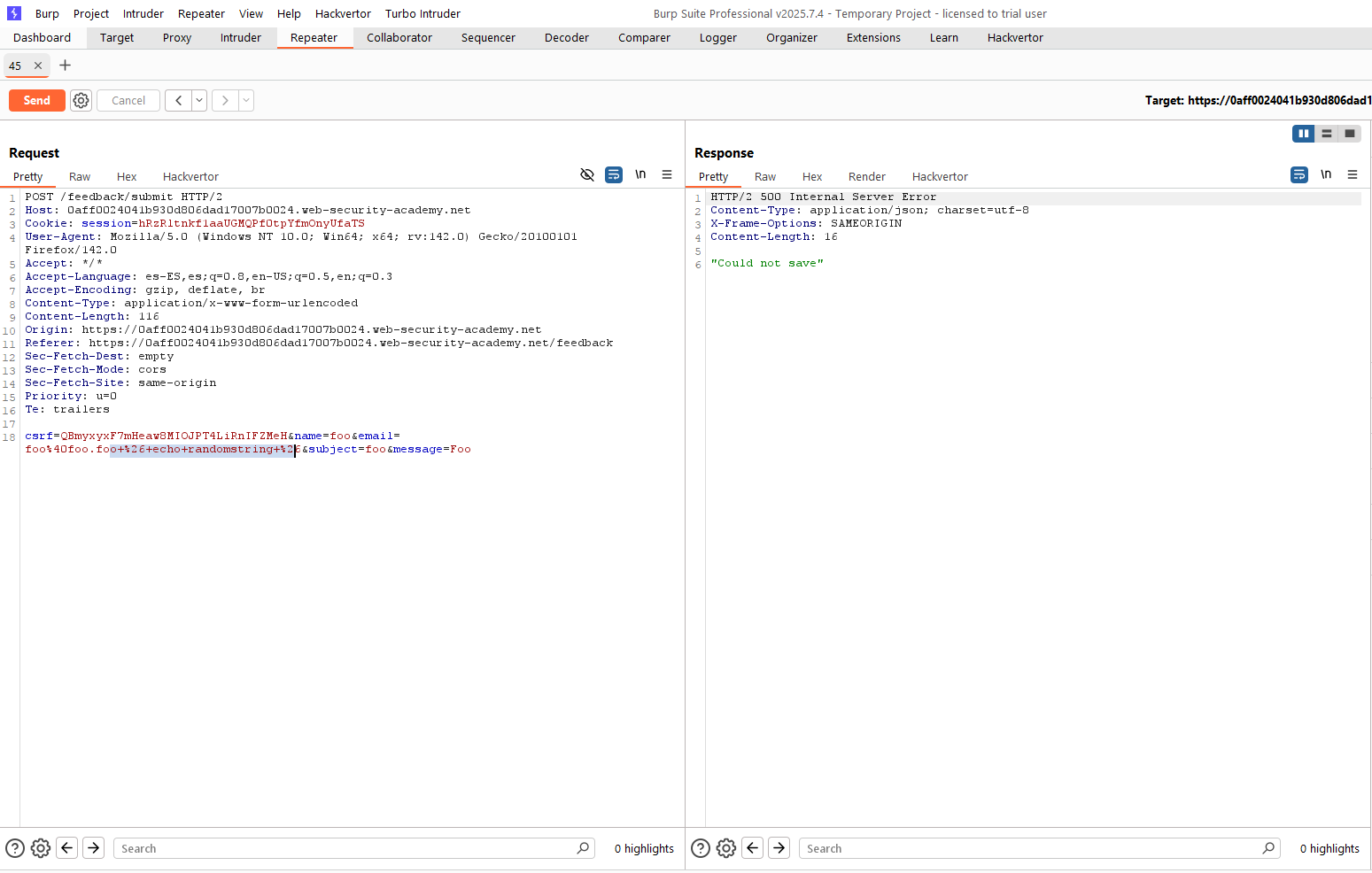Switch to stacked horizontal layout view
The width and height of the screenshot is (1372, 873).
click(x=1326, y=134)
